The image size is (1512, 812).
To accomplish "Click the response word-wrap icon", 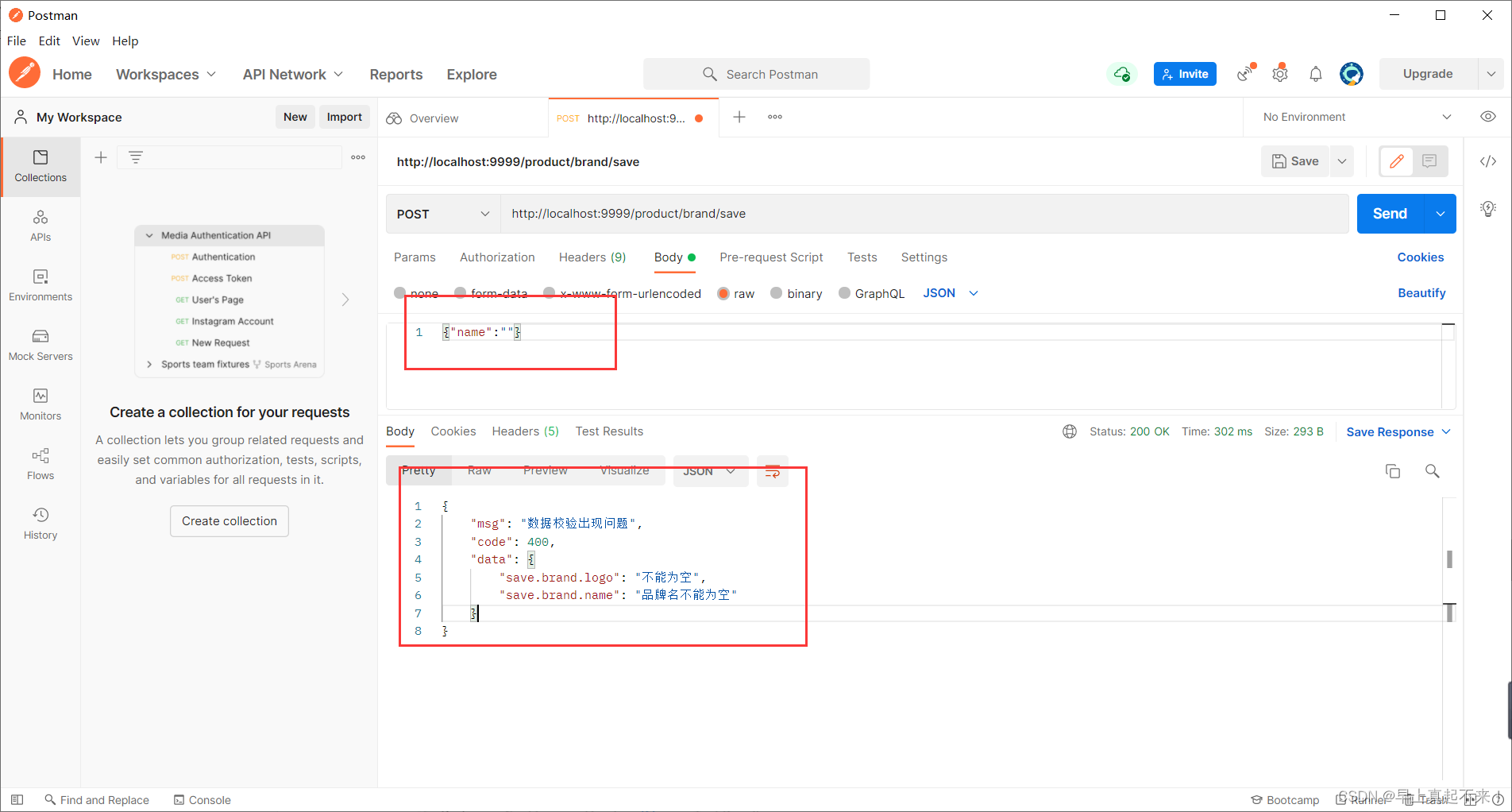I will tap(772, 471).
